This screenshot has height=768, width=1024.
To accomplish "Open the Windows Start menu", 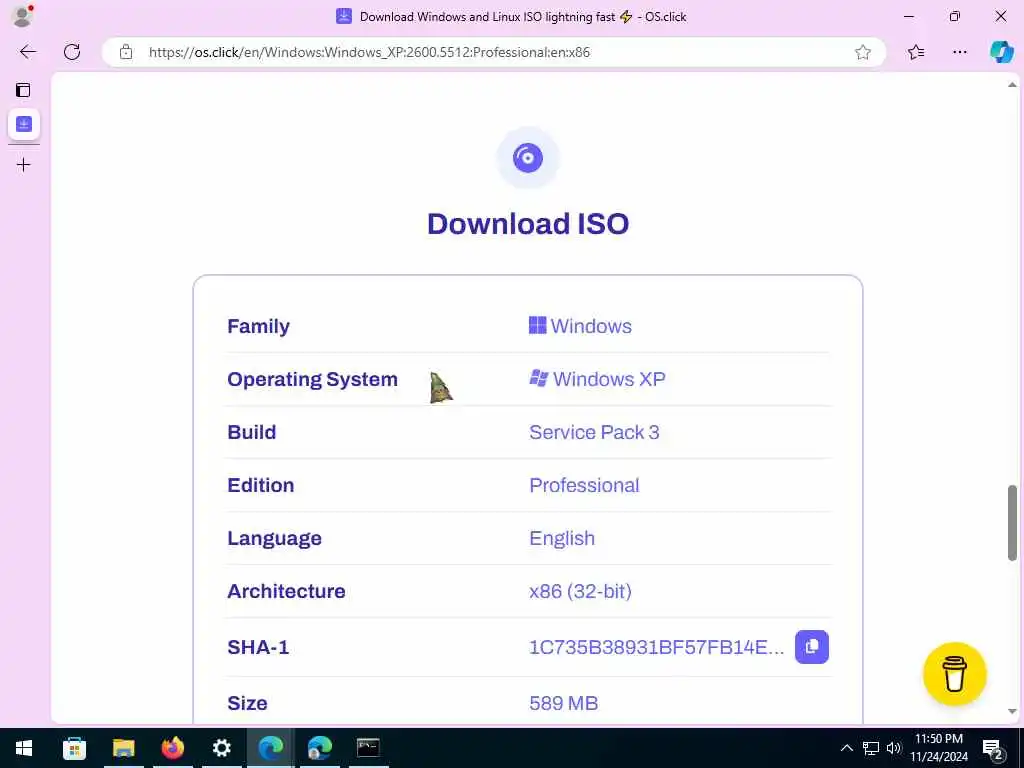I will [x=24, y=748].
